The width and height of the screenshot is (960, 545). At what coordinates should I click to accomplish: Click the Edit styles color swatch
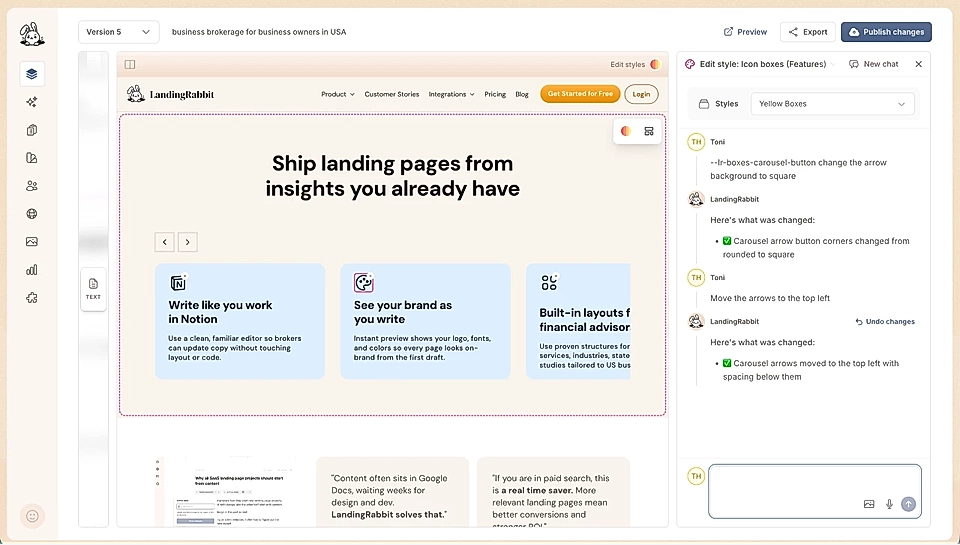coord(655,64)
